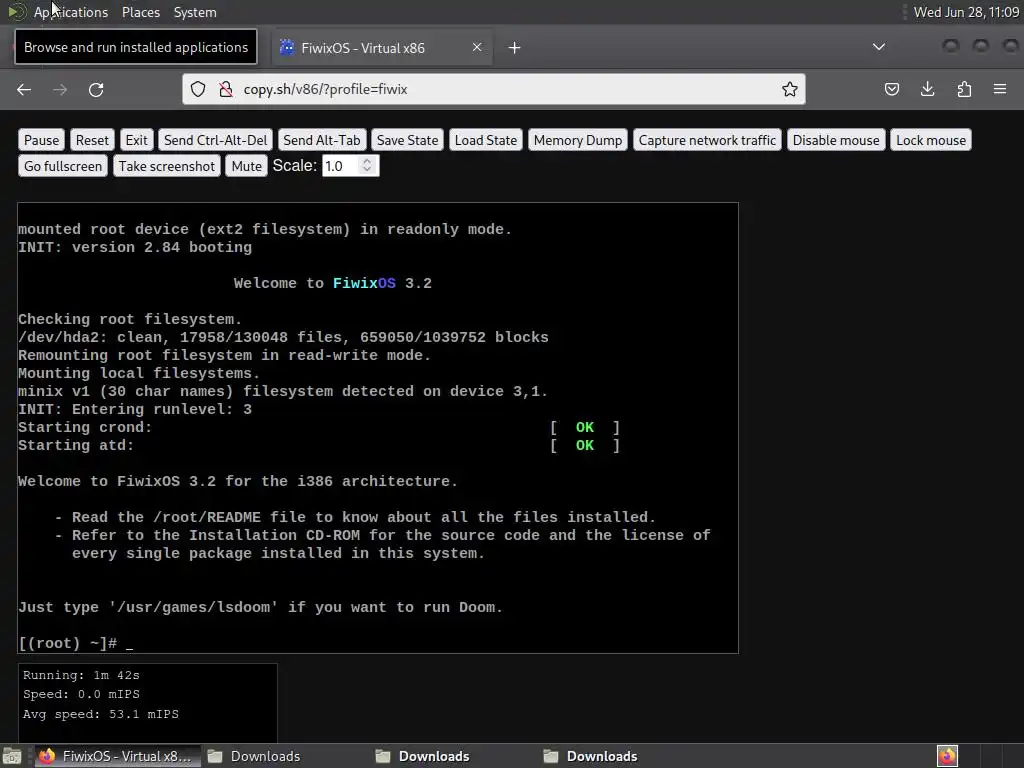Go back to the previous page

[24, 89]
